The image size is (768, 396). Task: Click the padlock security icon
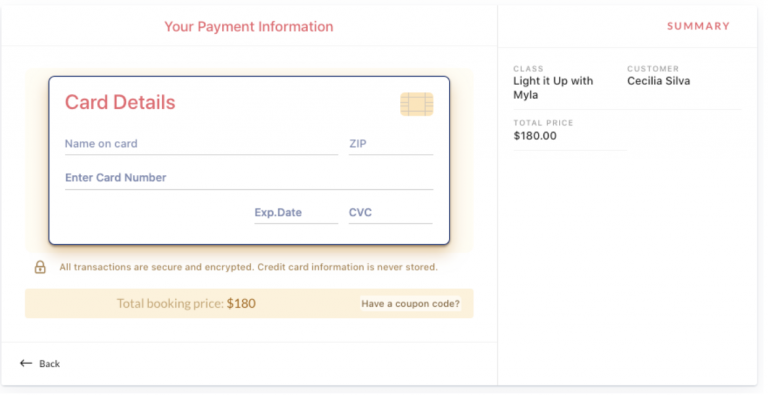[40, 267]
